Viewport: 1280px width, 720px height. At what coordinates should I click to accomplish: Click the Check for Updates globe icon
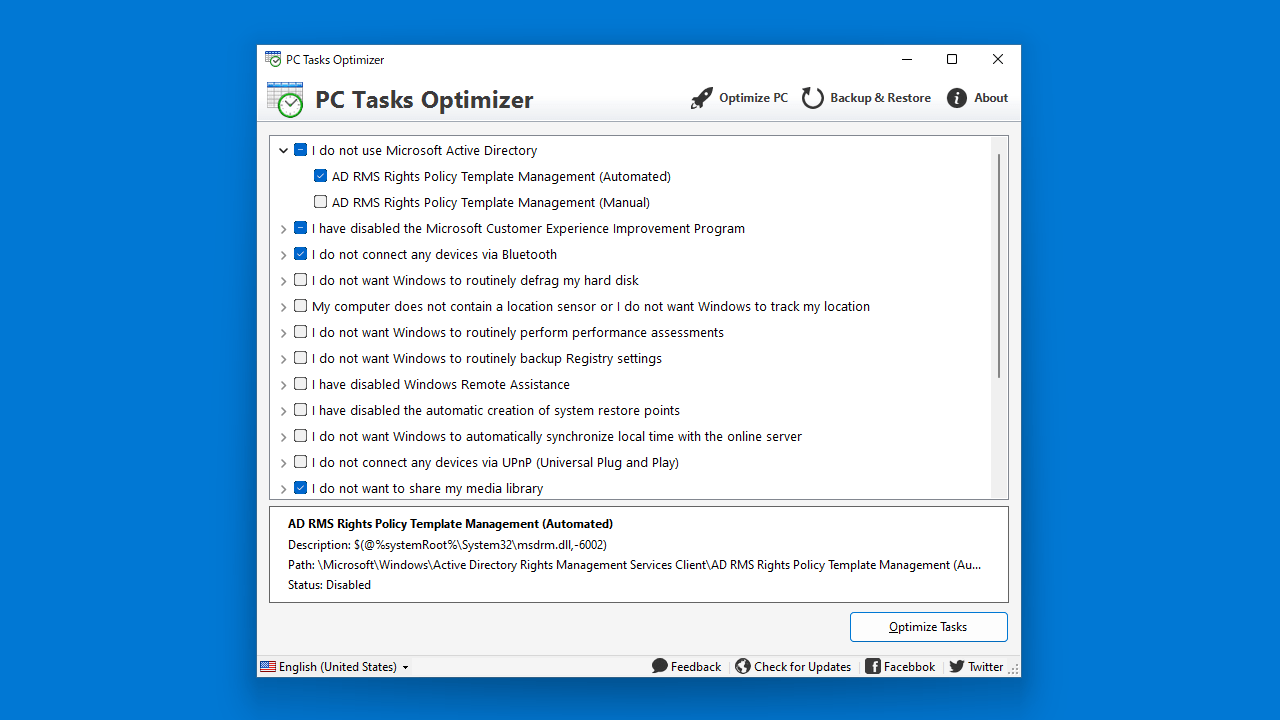[743, 666]
